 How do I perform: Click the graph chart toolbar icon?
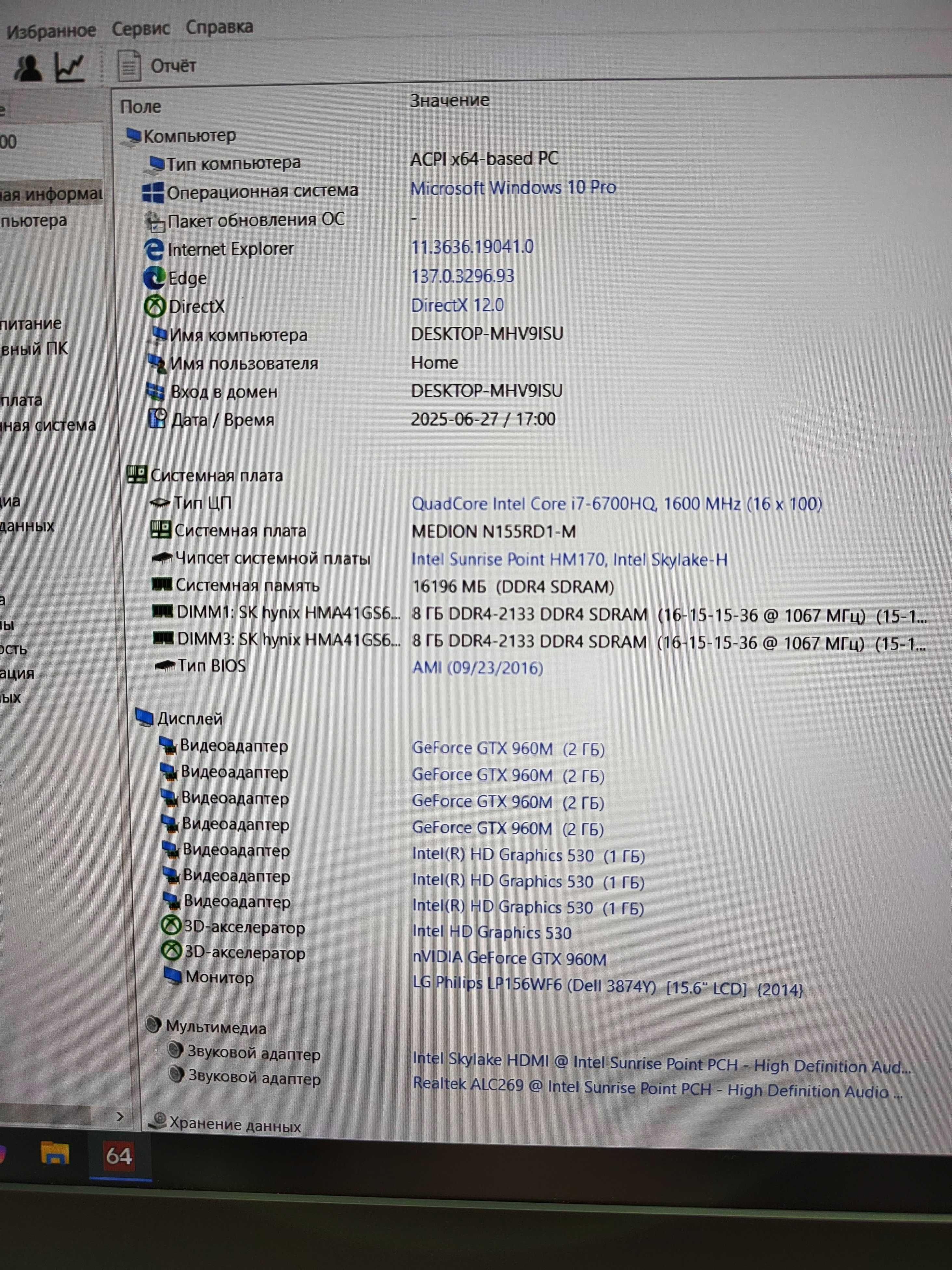(70, 67)
